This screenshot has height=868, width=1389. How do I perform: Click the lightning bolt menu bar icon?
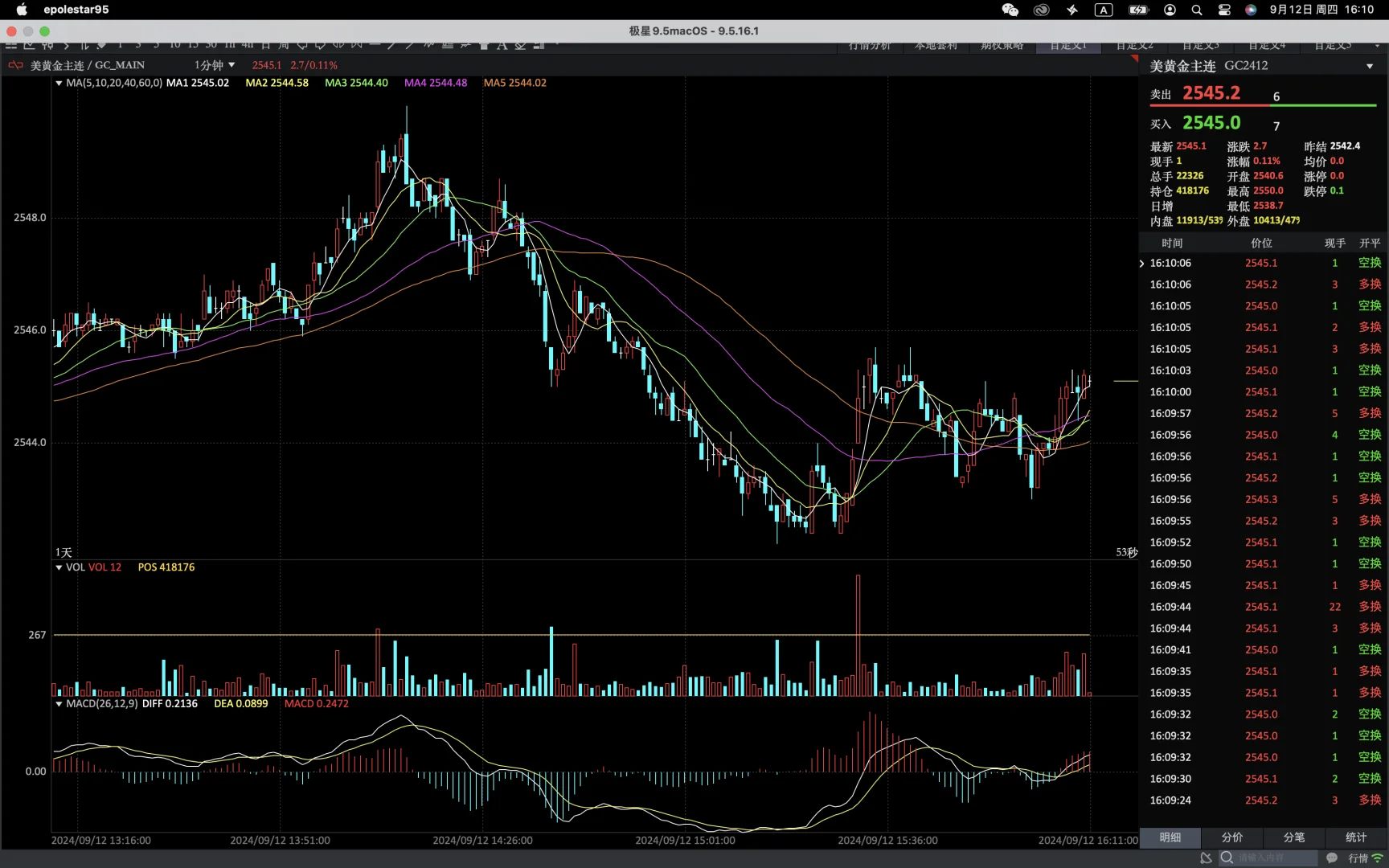click(x=1072, y=10)
